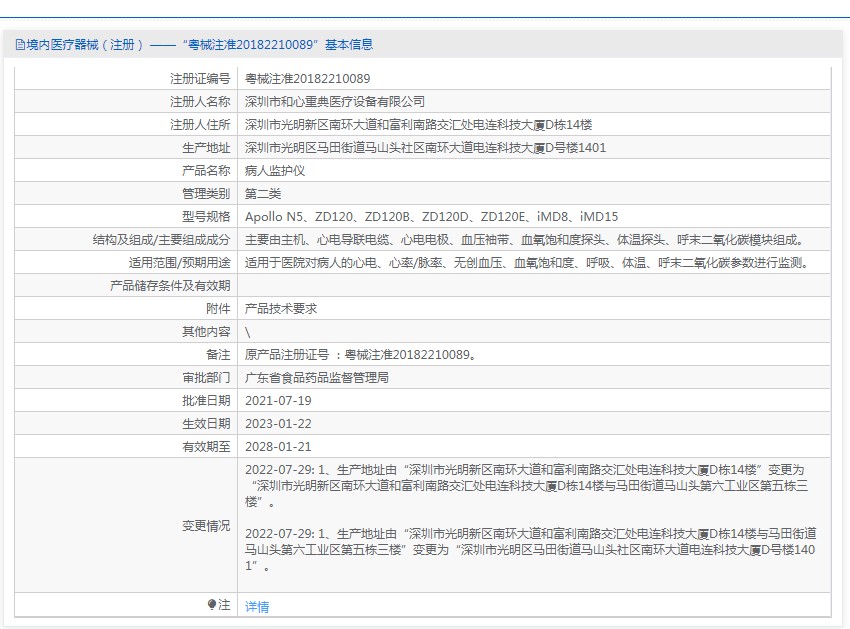Select the 结构及组成/主要组成成分 label
The image size is (850, 629).
[x=162, y=240]
